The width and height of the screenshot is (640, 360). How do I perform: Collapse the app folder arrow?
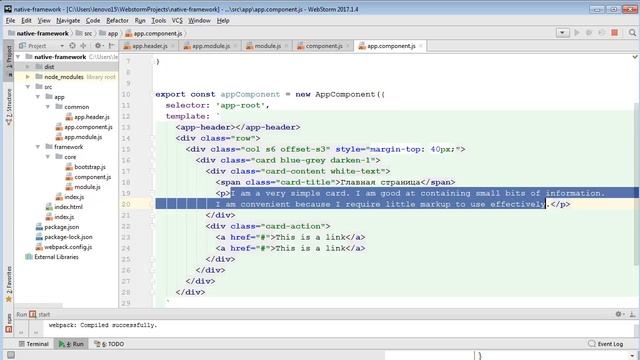pyautogui.click(x=38, y=97)
